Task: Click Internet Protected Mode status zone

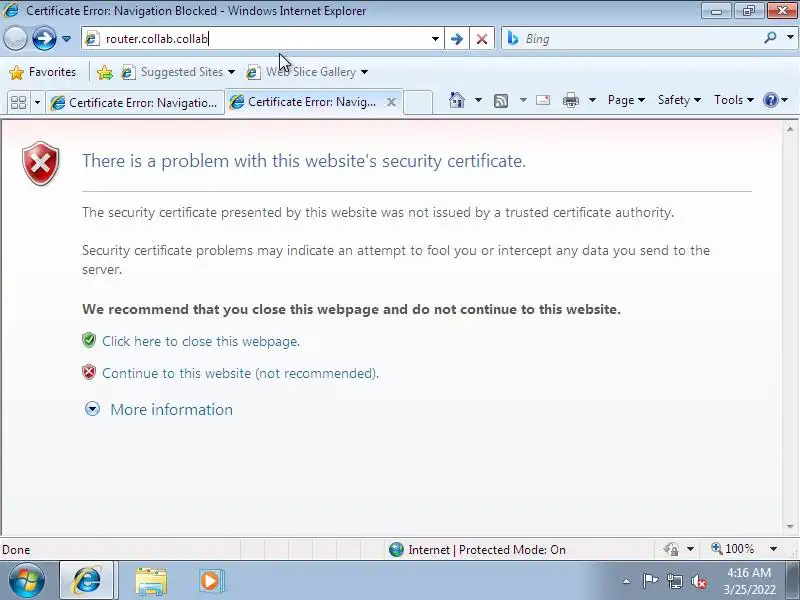Action: (x=477, y=549)
